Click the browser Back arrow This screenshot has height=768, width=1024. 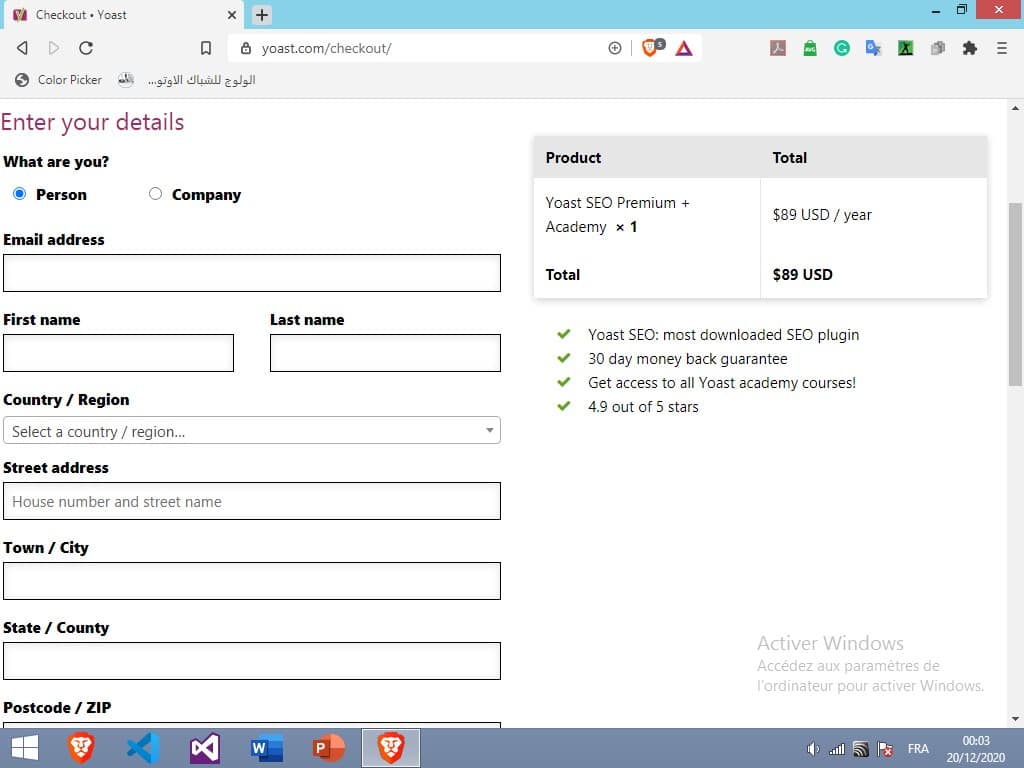coord(22,48)
